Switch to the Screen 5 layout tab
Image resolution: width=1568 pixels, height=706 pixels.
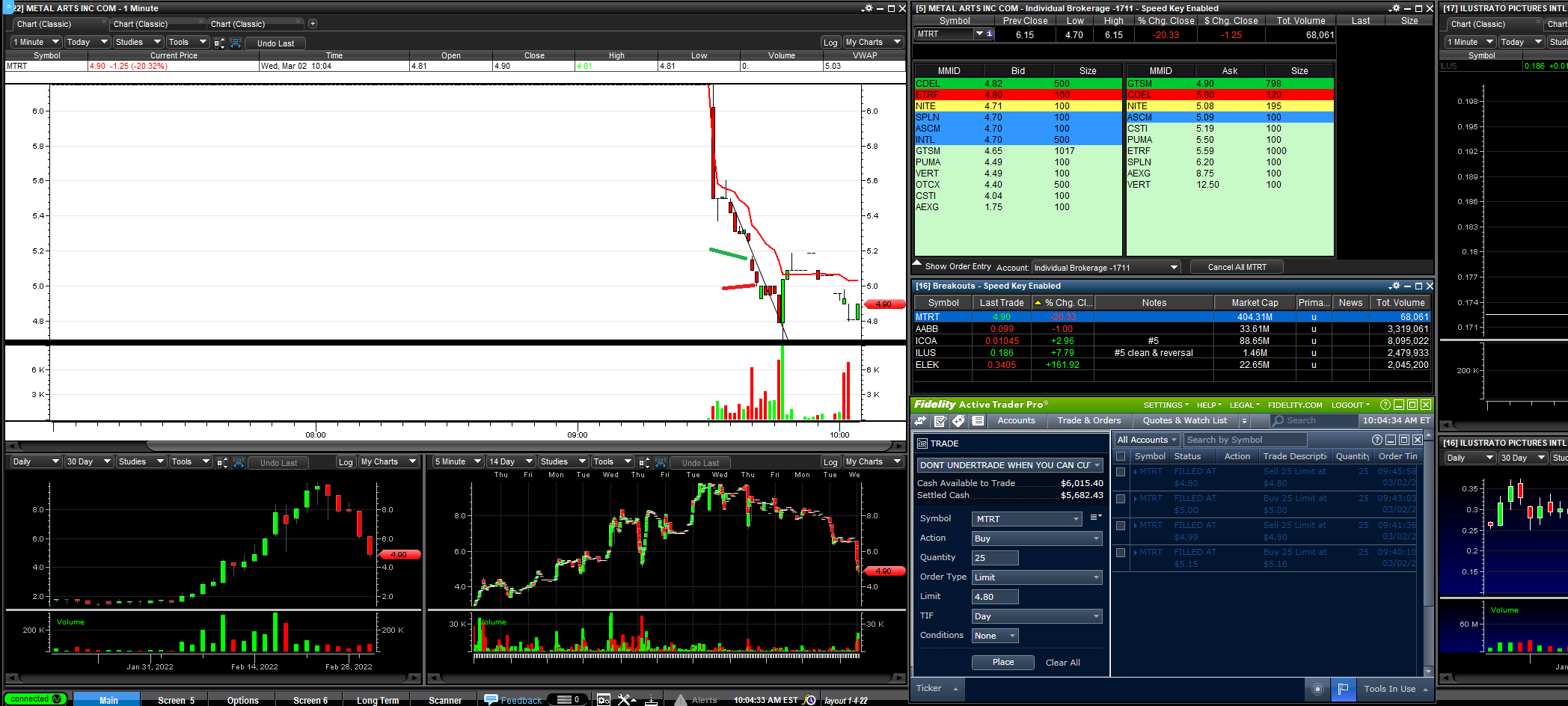coord(176,700)
